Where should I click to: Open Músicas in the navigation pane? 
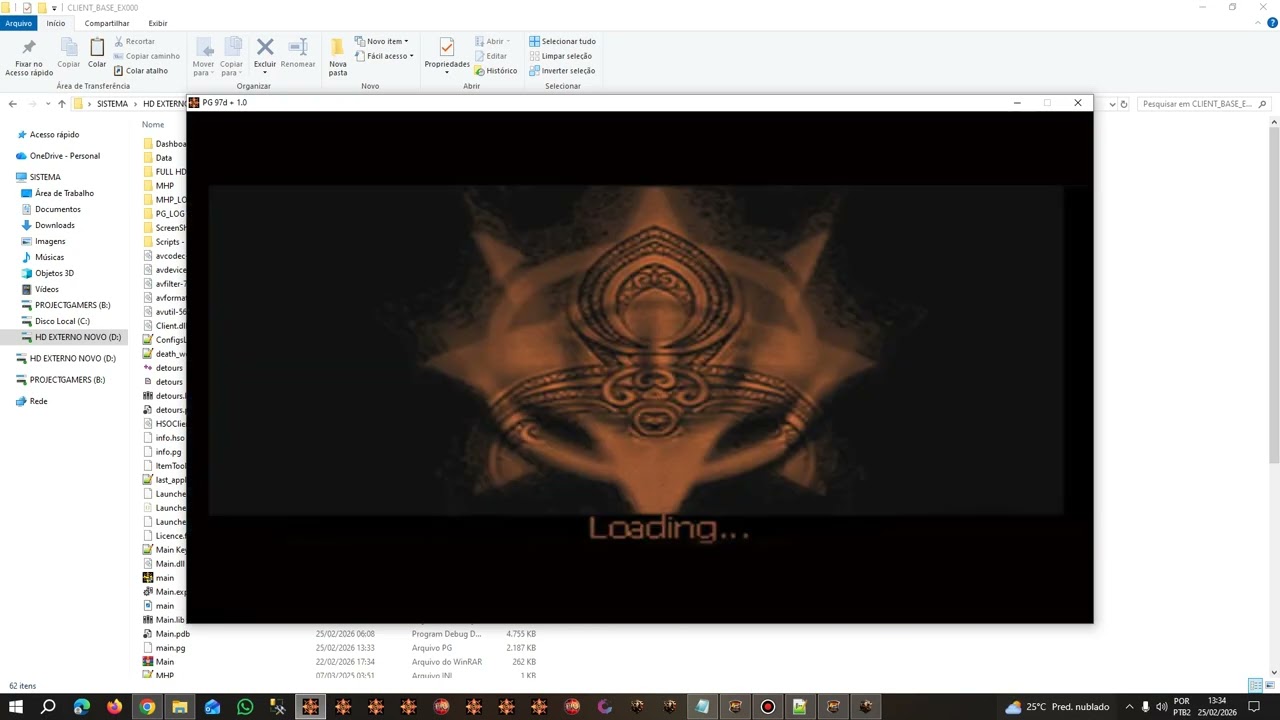(x=49, y=257)
